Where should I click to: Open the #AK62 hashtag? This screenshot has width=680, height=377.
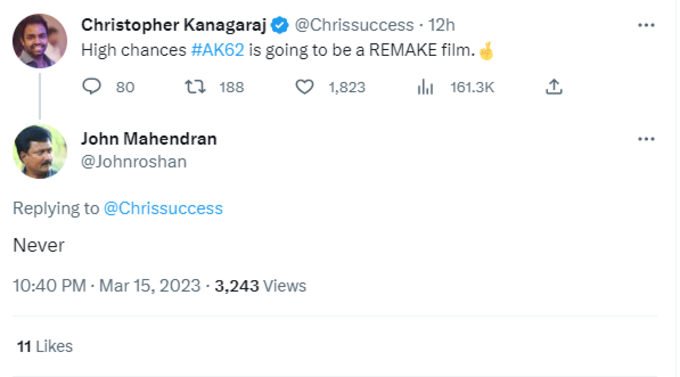[x=218, y=50]
